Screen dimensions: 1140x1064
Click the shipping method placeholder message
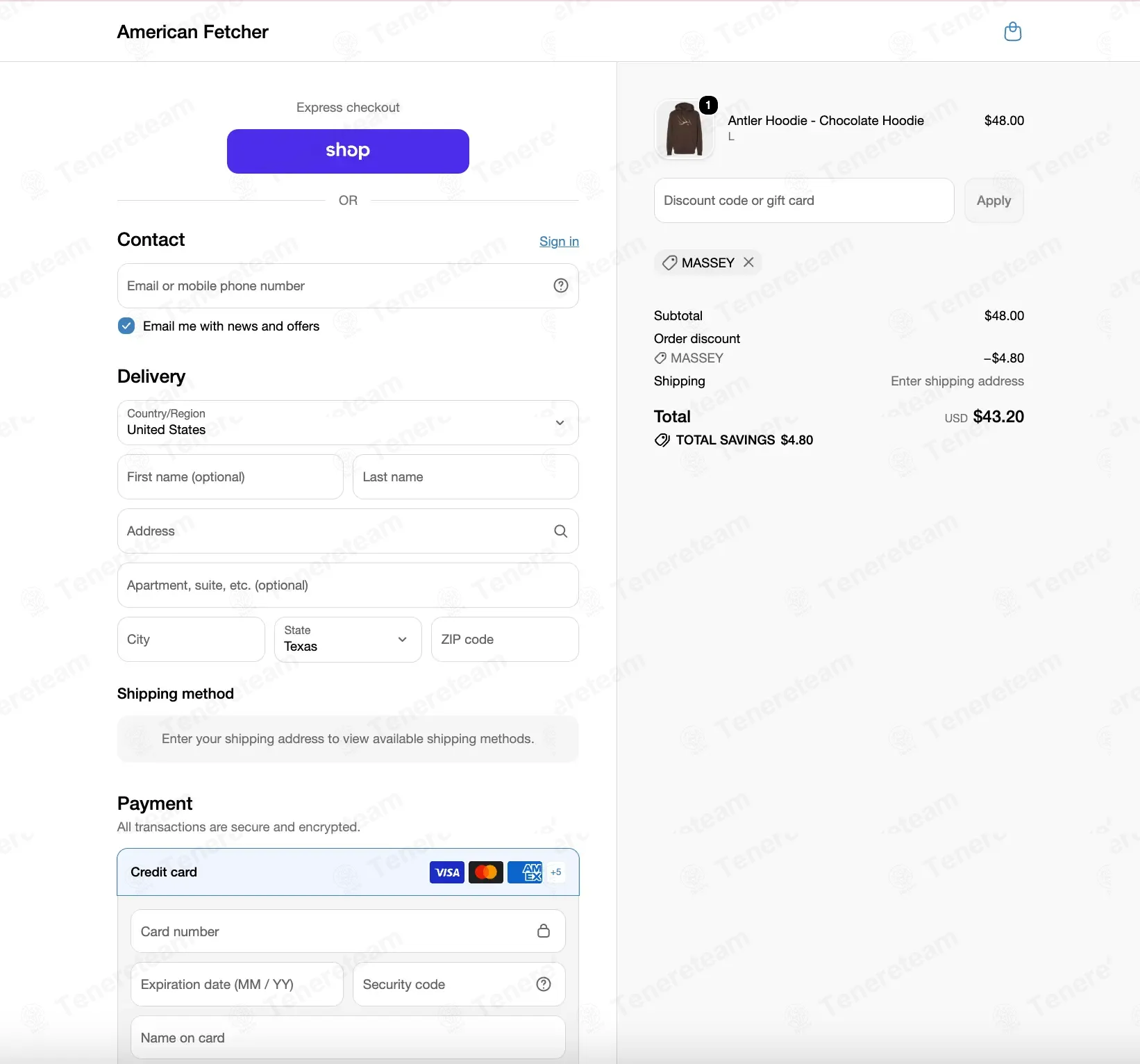click(348, 739)
